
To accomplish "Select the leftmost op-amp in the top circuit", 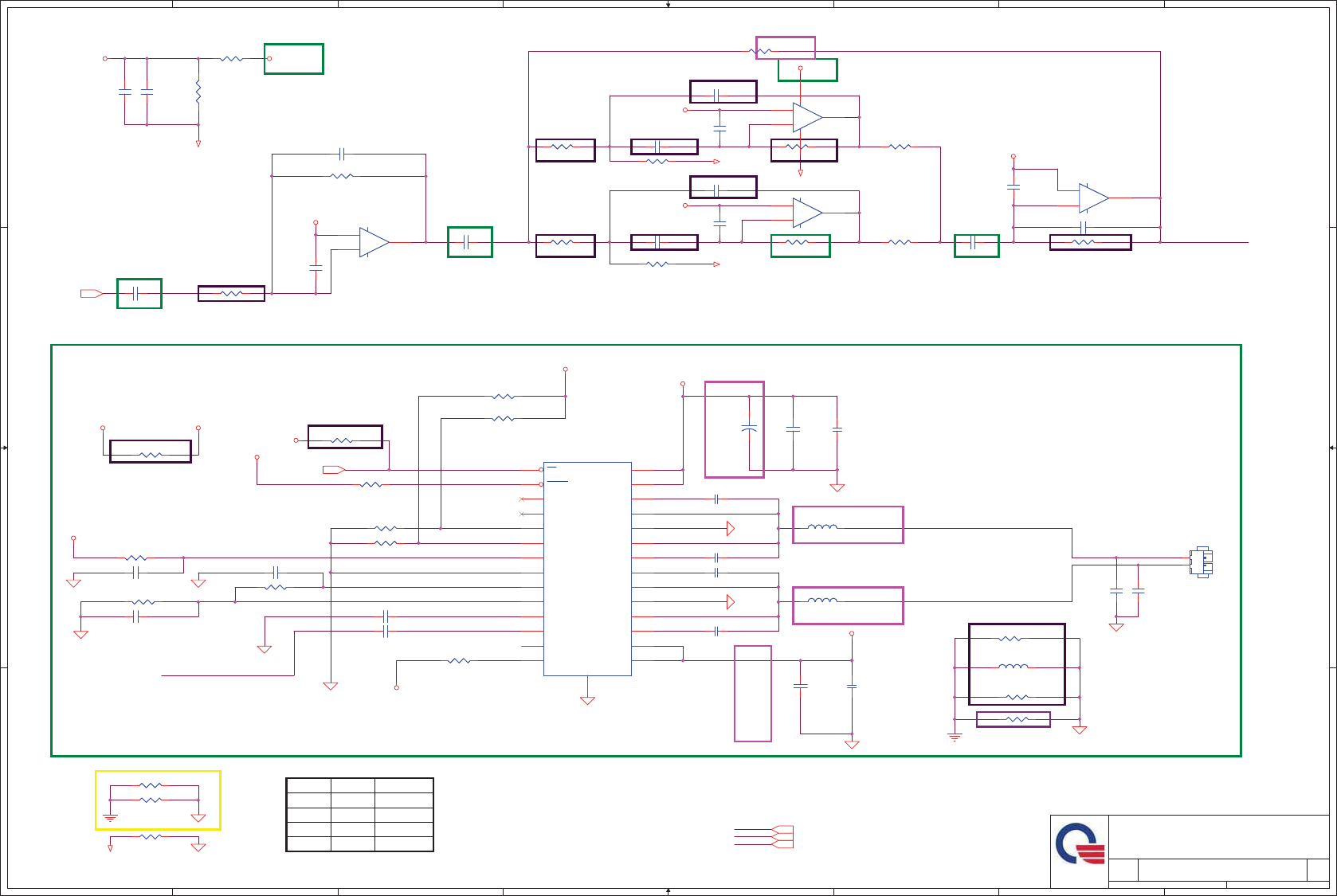I will tap(374, 242).
